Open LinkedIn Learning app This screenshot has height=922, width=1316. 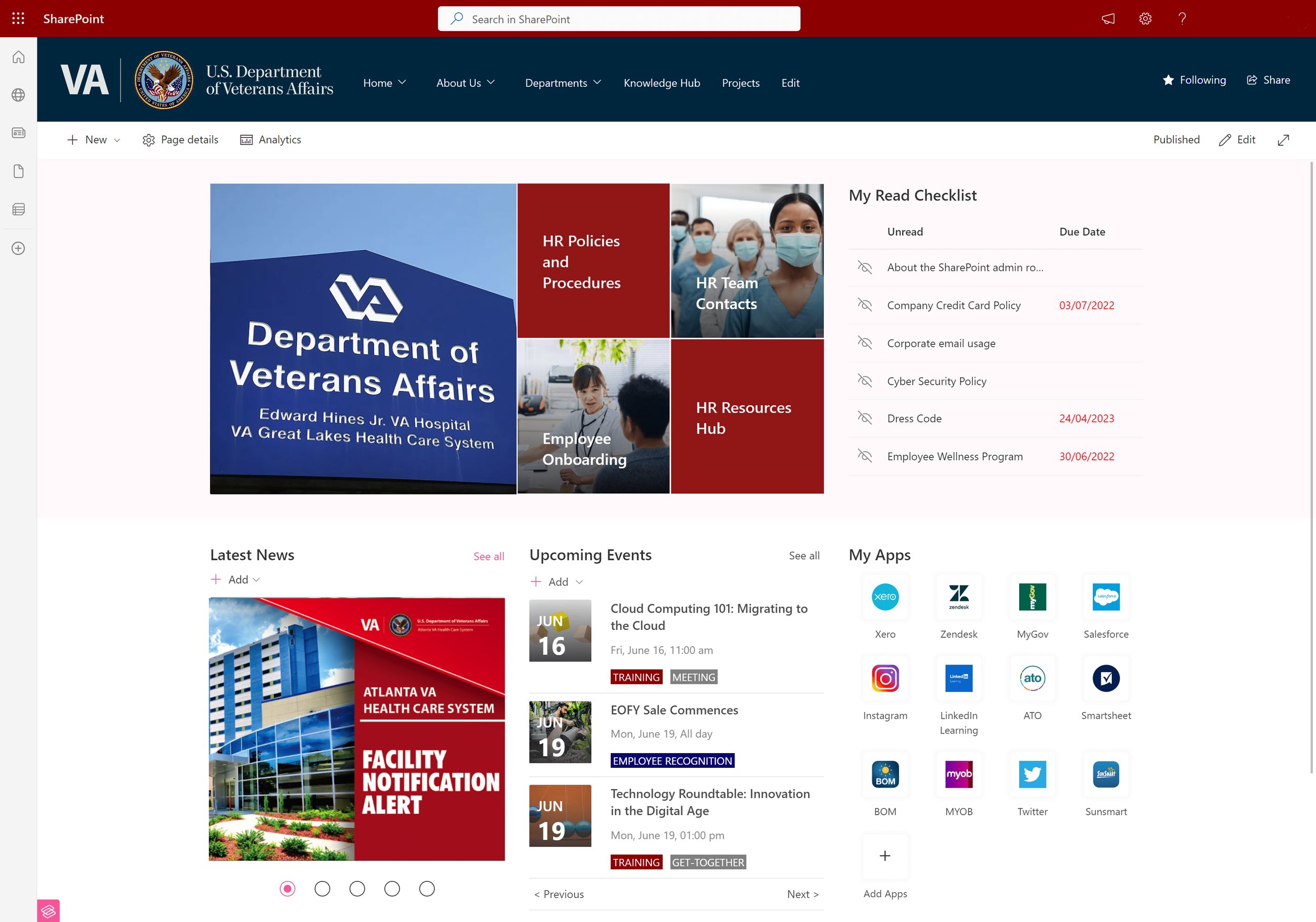pos(958,678)
